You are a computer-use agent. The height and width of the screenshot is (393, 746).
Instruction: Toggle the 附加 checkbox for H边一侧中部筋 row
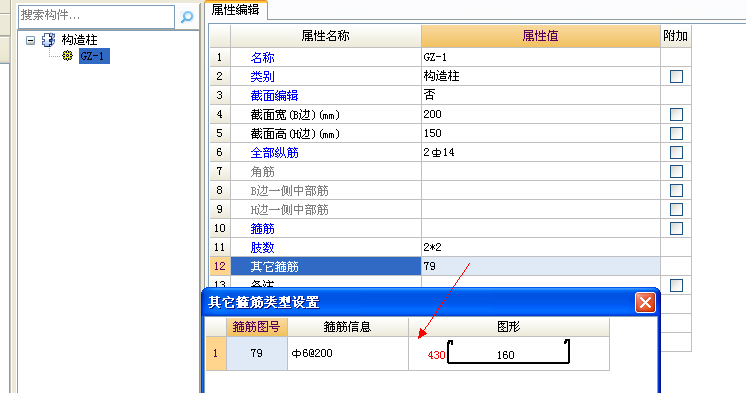point(676,209)
